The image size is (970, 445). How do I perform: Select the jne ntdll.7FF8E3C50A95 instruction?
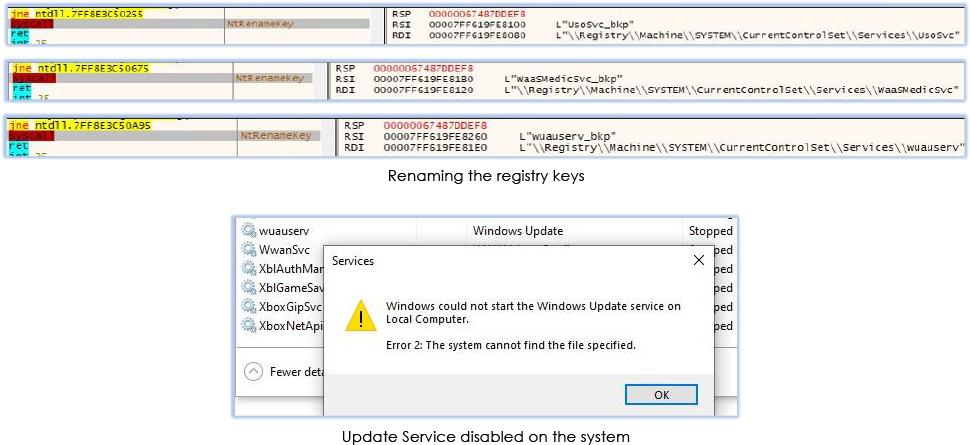tap(80, 125)
